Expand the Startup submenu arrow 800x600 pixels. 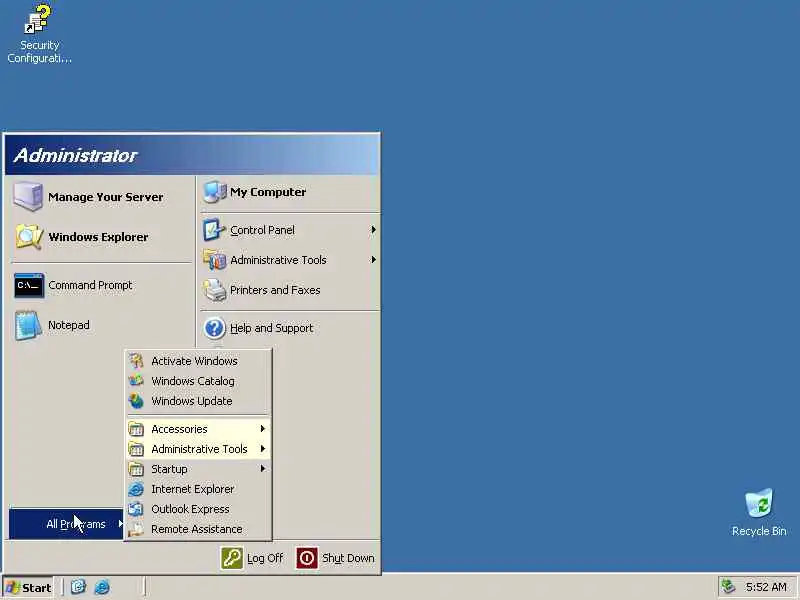point(263,469)
